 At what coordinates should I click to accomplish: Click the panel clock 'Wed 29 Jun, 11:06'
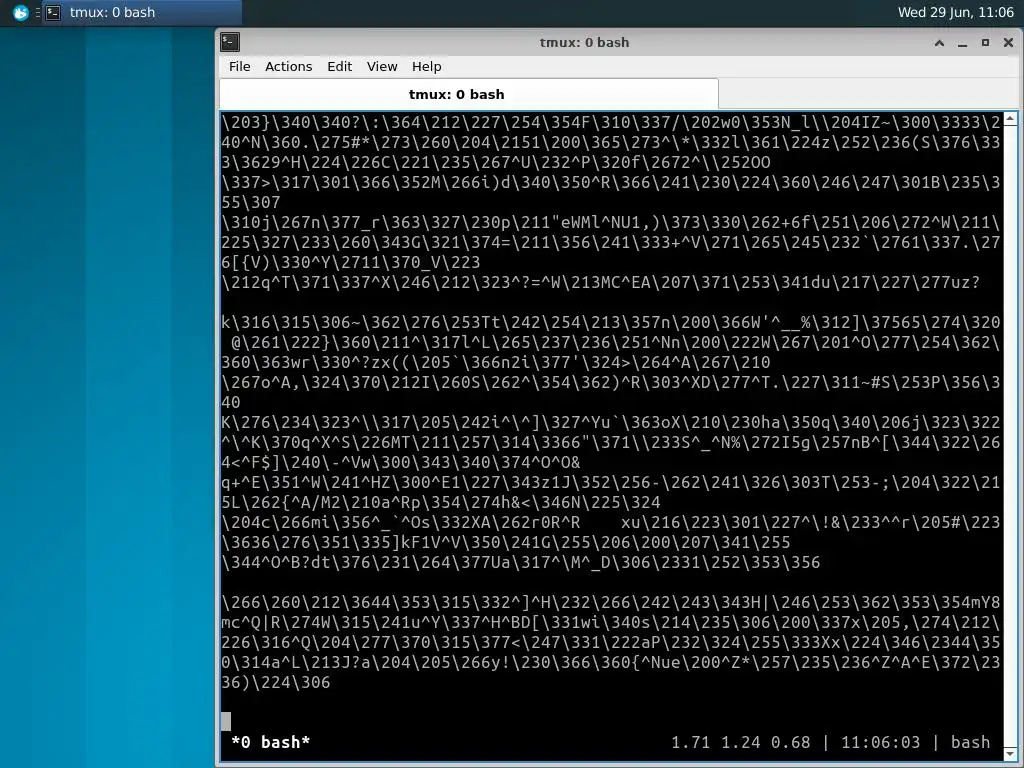coord(955,12)
